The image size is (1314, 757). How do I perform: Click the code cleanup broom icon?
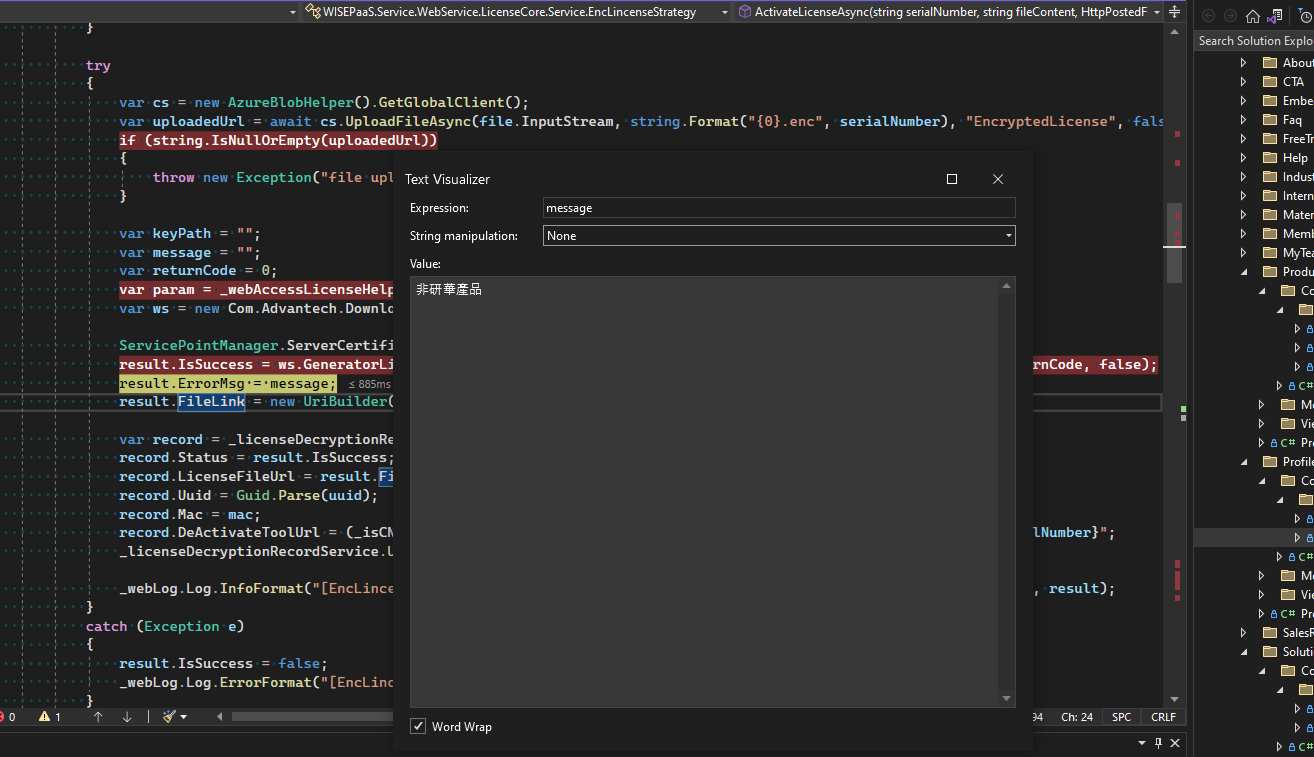(x=169, y=717)
